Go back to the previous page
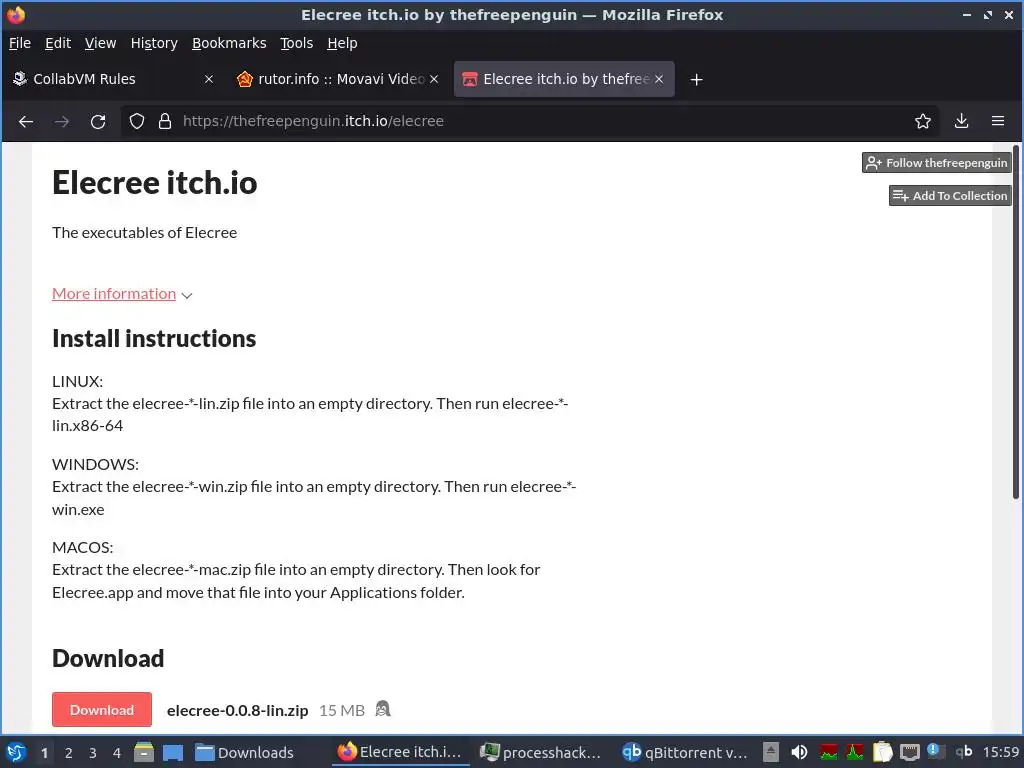The height and width of the screenshot is (768, 1024). pyautogui.click(x=25, y=121)
